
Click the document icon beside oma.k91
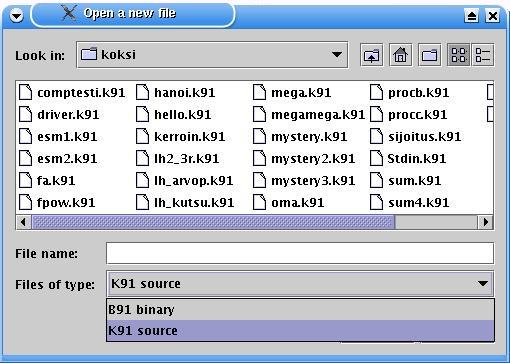[x=259, y=202]
